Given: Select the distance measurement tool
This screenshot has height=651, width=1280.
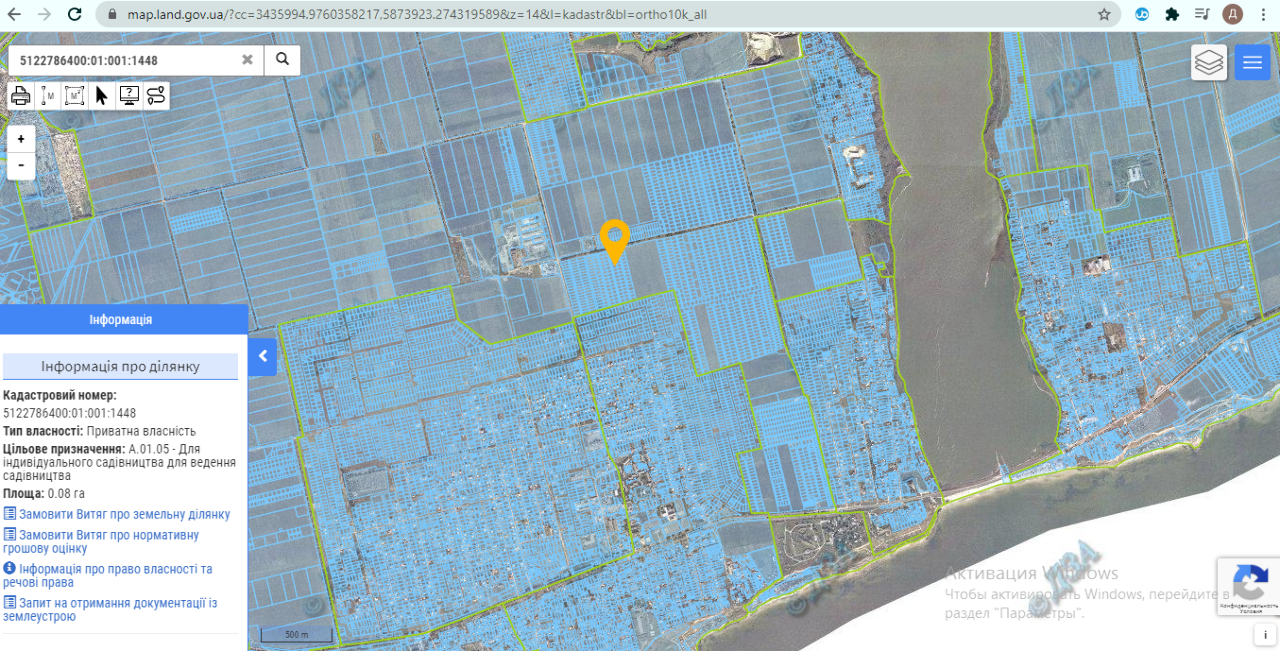Looking at the screenshot, I should [48, 96].
